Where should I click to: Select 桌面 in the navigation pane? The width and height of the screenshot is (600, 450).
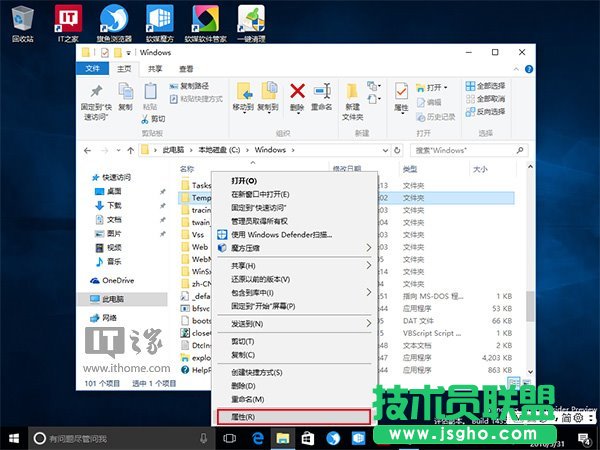[x=108, y=191]
